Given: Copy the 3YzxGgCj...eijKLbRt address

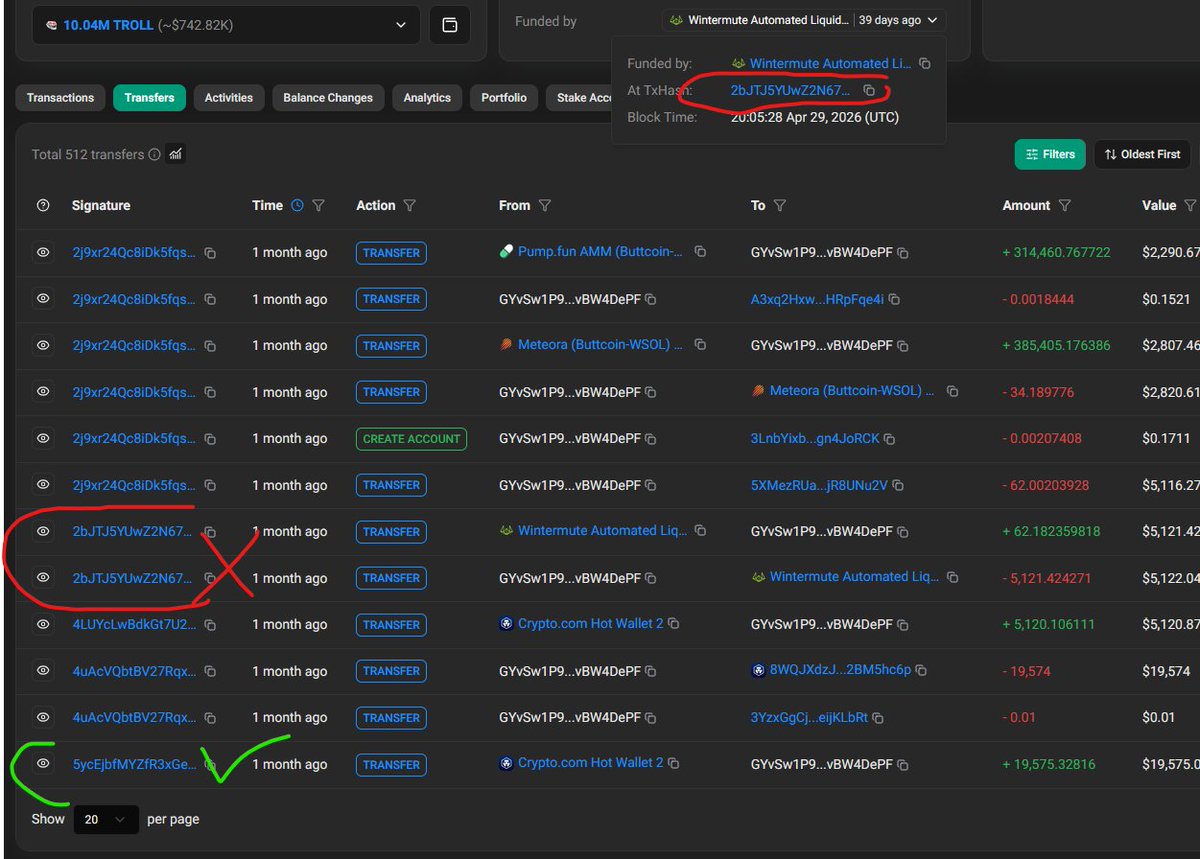Looking at the screenshot, I should (878, 718).
